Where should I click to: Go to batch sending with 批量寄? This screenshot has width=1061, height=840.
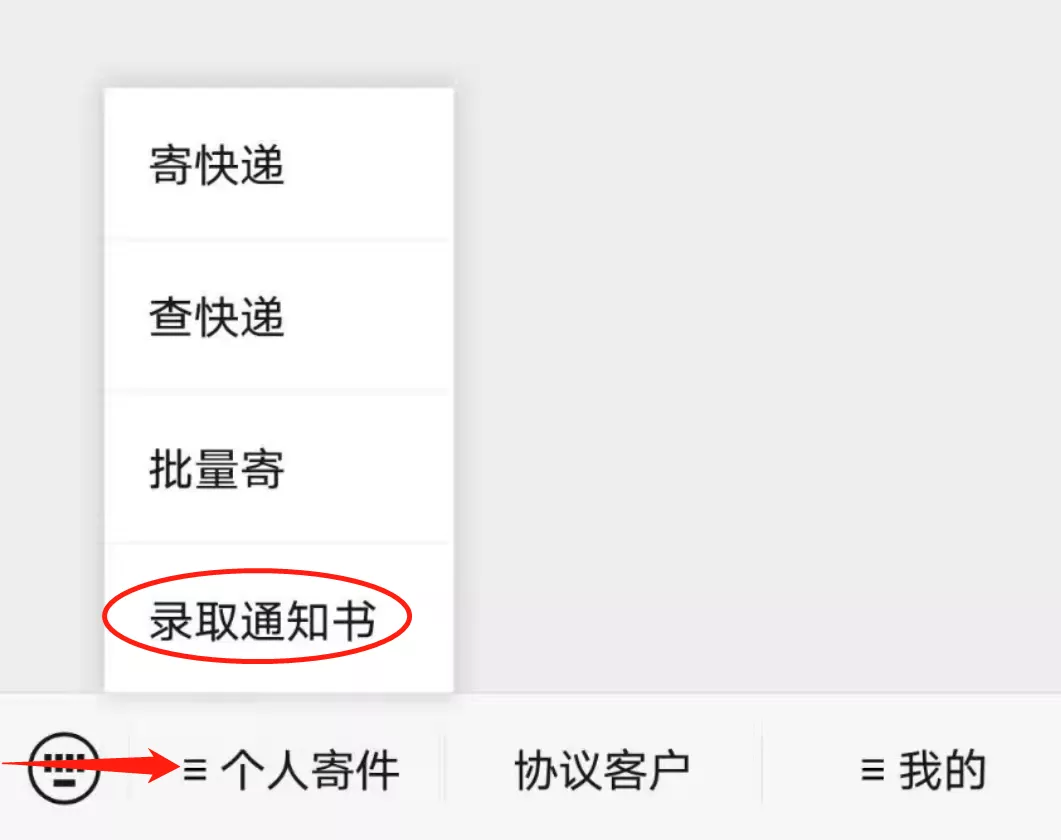[278, 468]
